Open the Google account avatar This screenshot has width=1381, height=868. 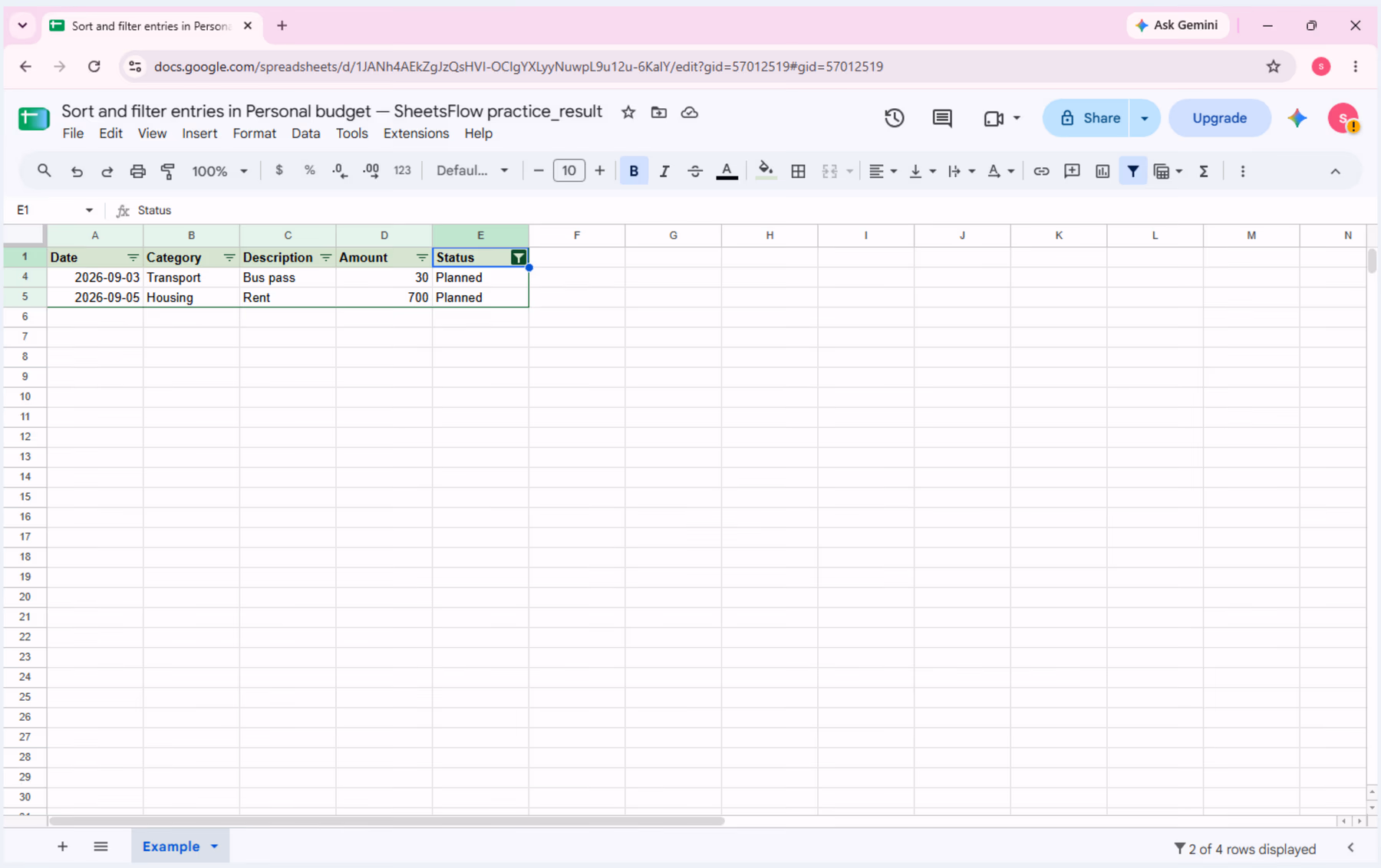1343,118
